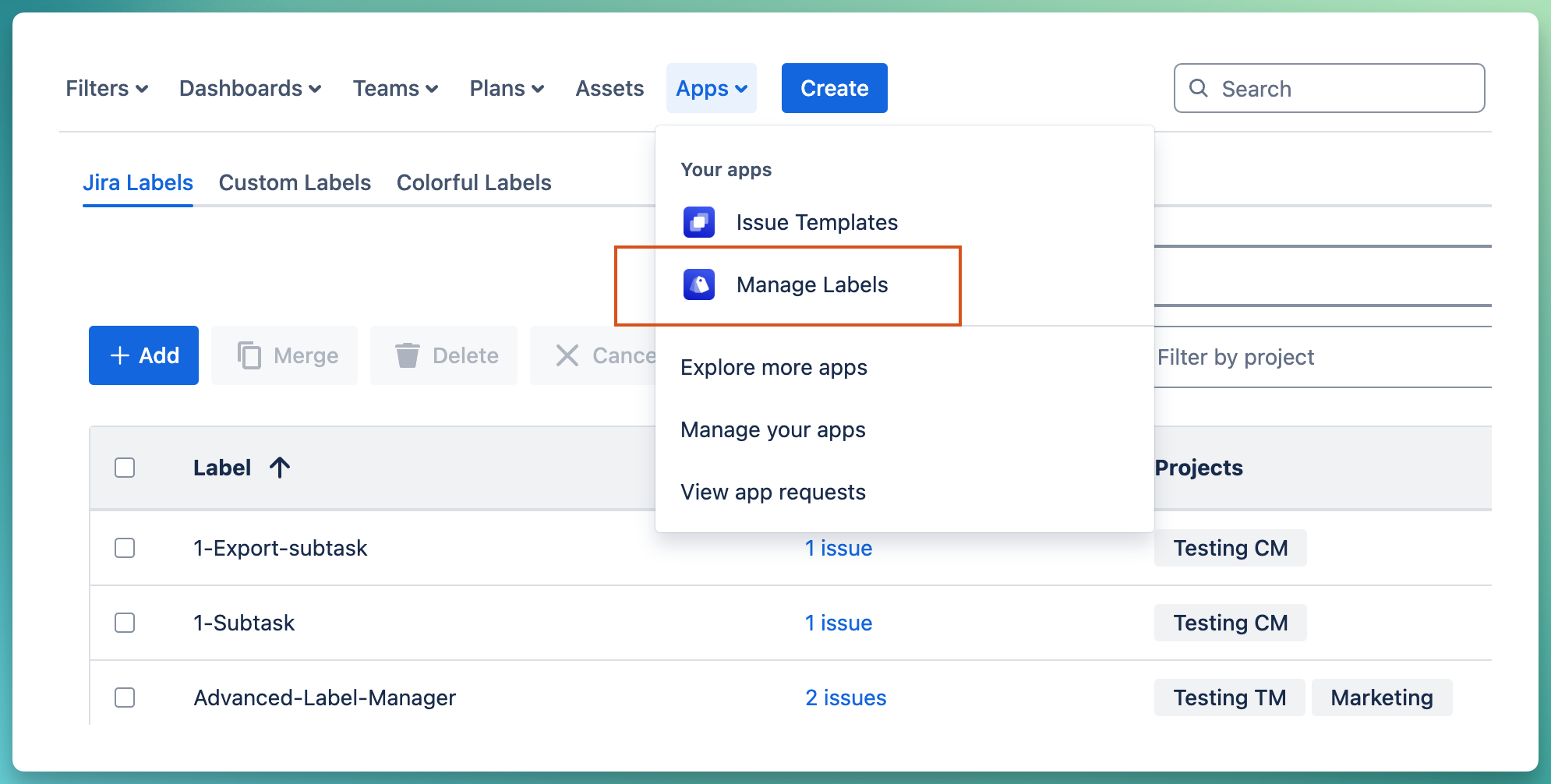The image size is (1551, 784).
Task: Select the Advanced-Label-Manager checkbox
Action: [x=124, y=697]
